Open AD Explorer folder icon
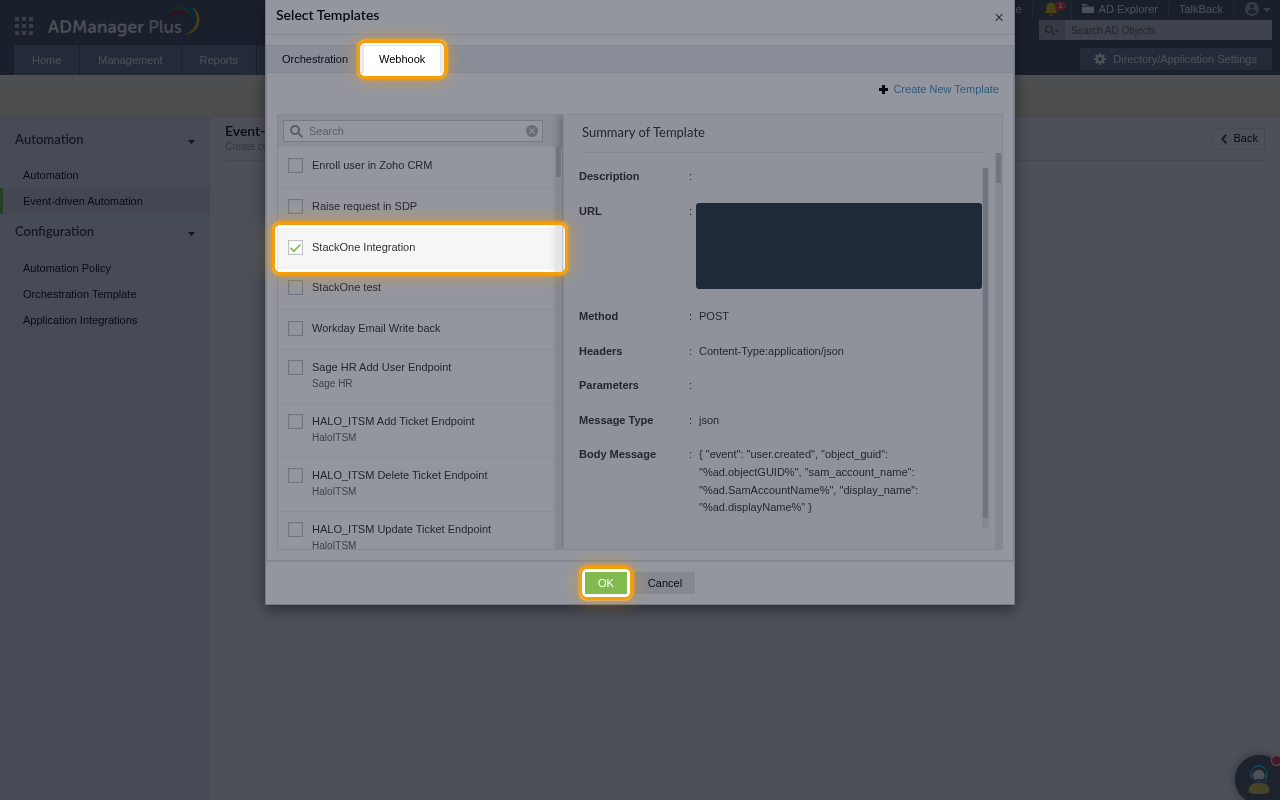This screenshot has width=1280, height=800. click(x=1088, y=9)
